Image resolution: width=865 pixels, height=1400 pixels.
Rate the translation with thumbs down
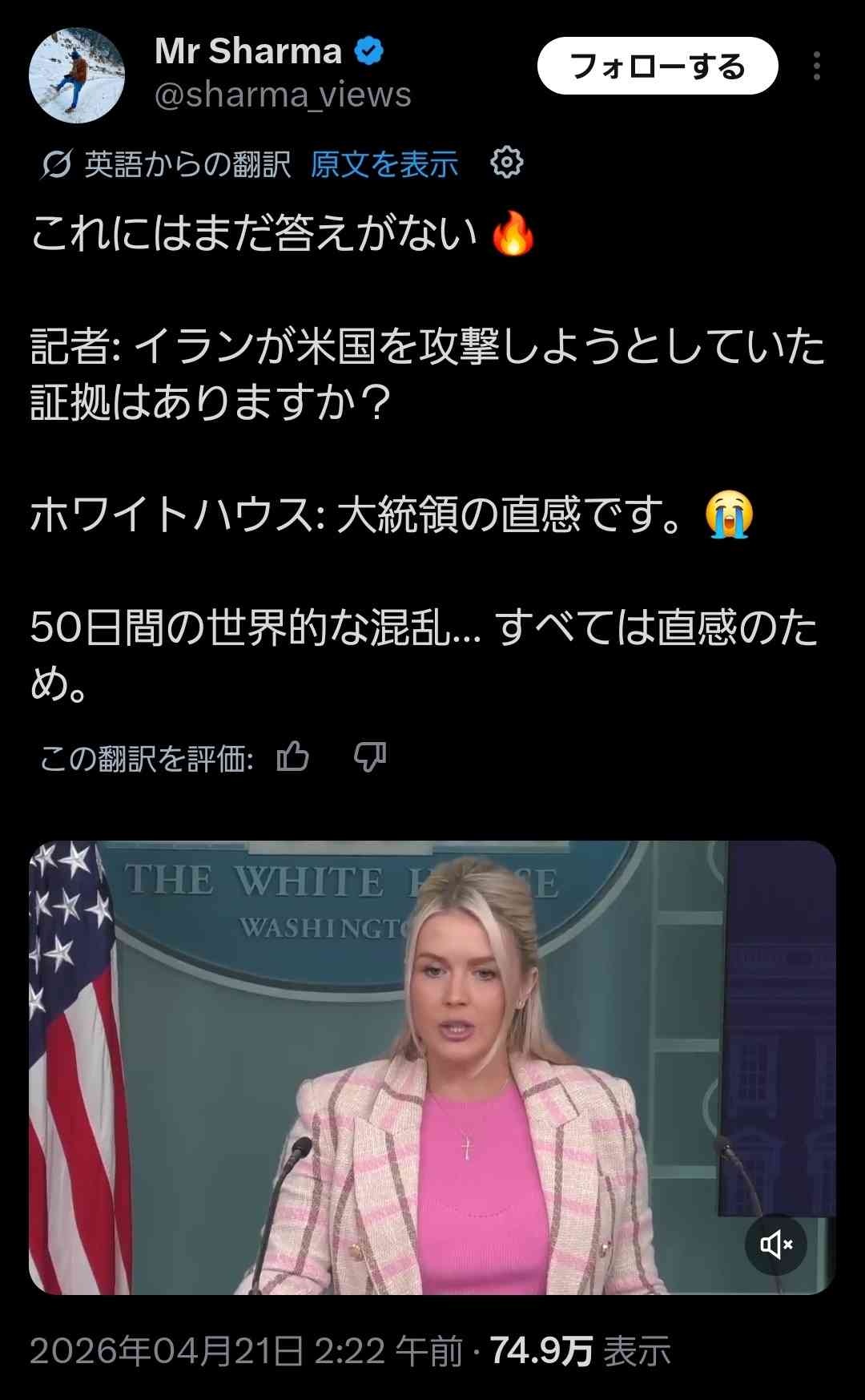click(370, 756)
